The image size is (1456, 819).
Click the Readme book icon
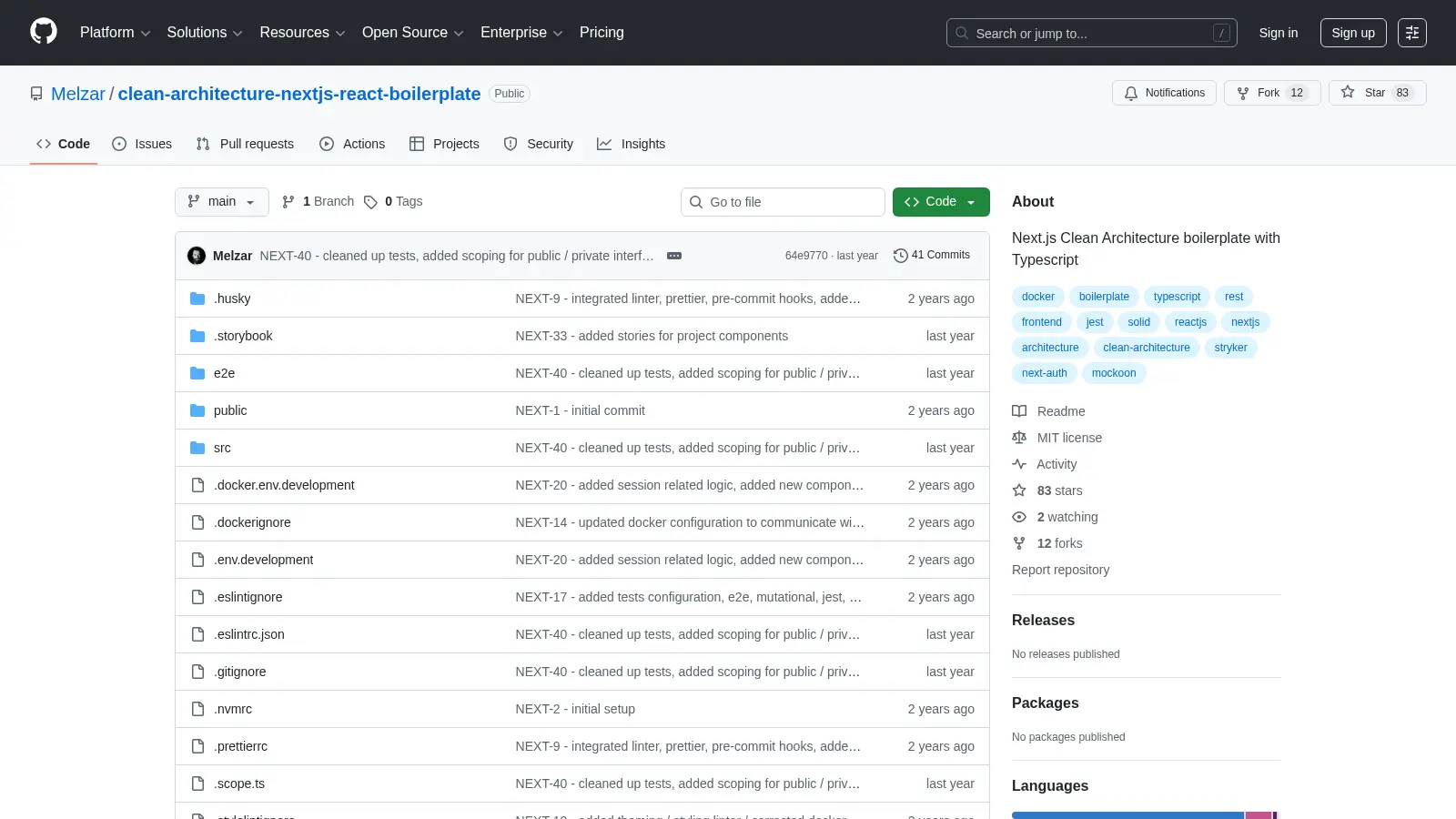point(1019,411)
